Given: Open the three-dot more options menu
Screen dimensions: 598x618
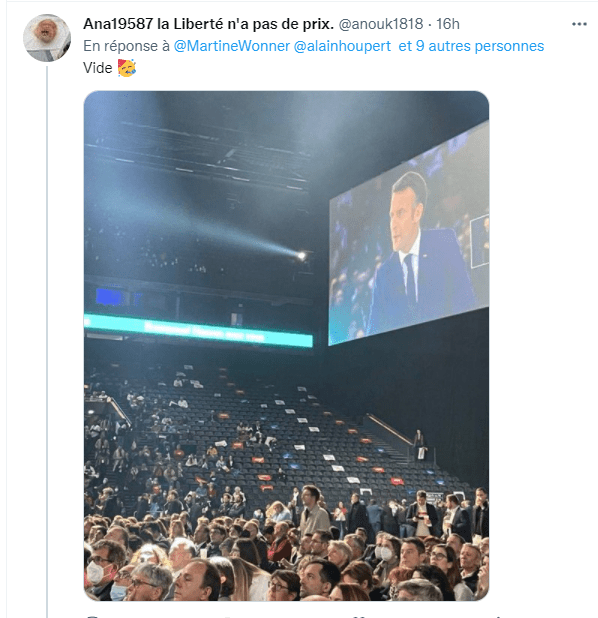Looking at the screenshot, I should 579,24.
